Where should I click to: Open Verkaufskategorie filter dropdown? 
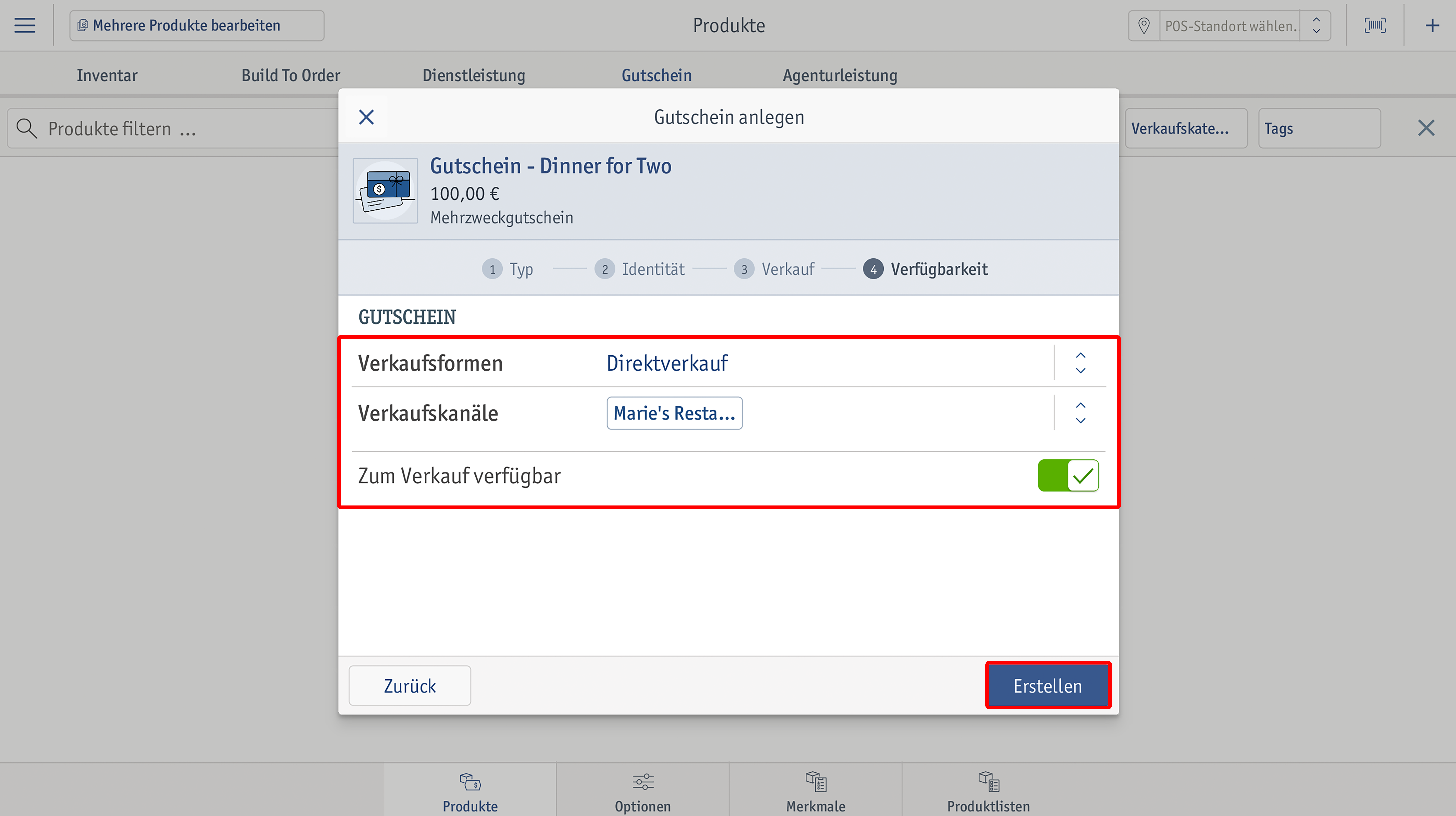pos(1186,129)
